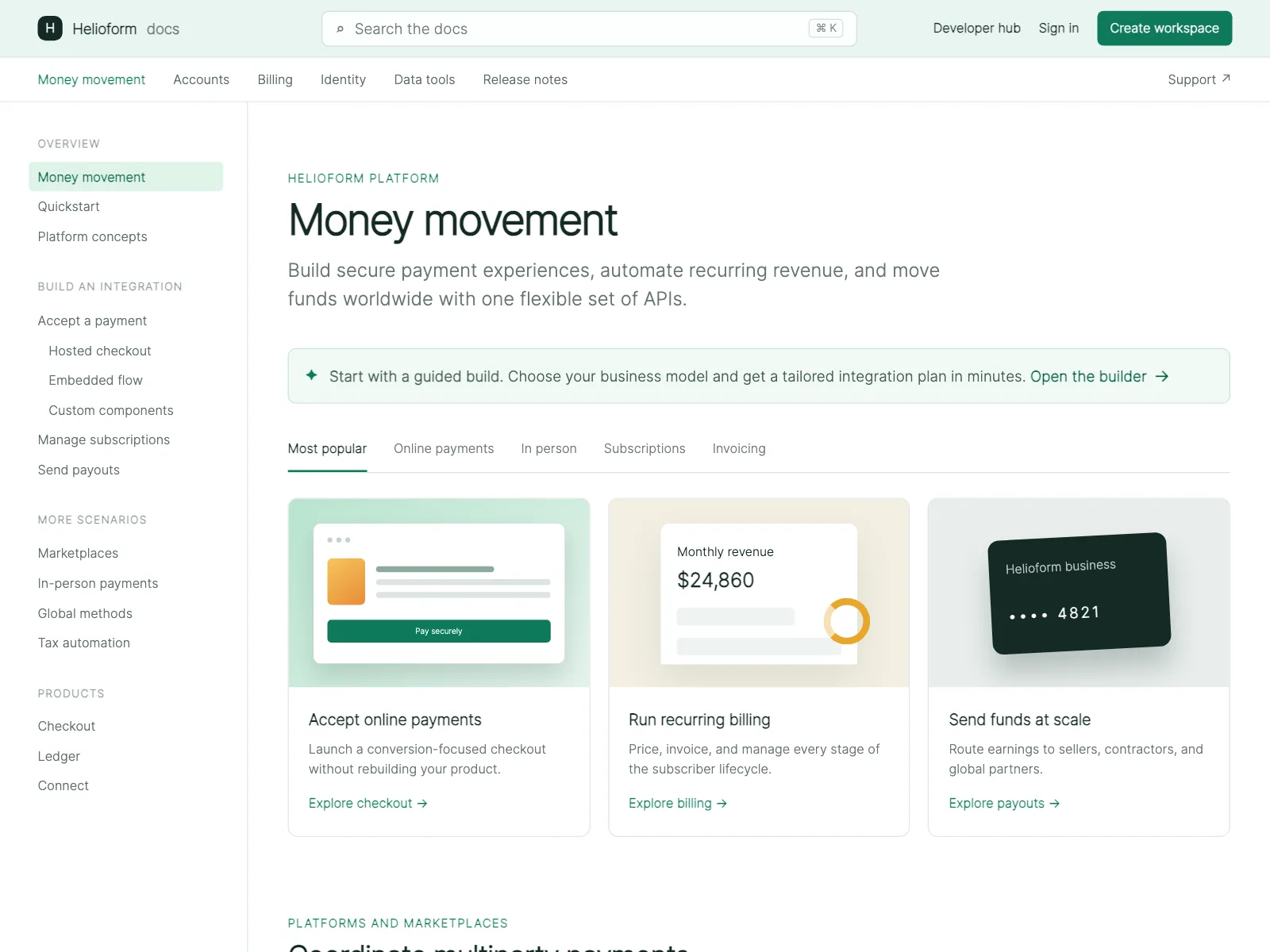Select Money movement in the sidebar
Screen dimensions: 1270x952
coord(125,177)
